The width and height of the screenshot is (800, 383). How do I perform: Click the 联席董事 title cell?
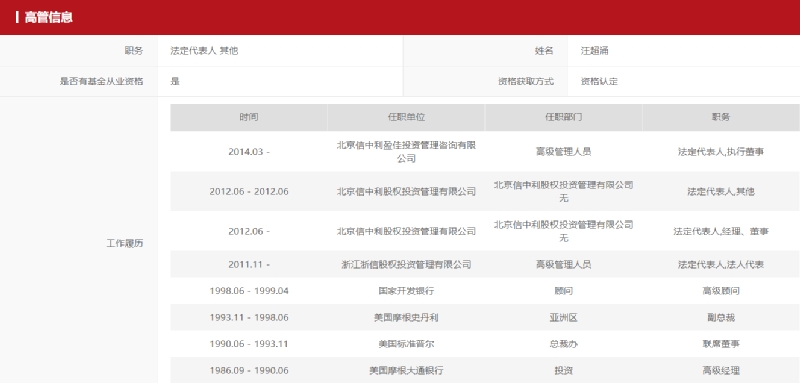721,344
